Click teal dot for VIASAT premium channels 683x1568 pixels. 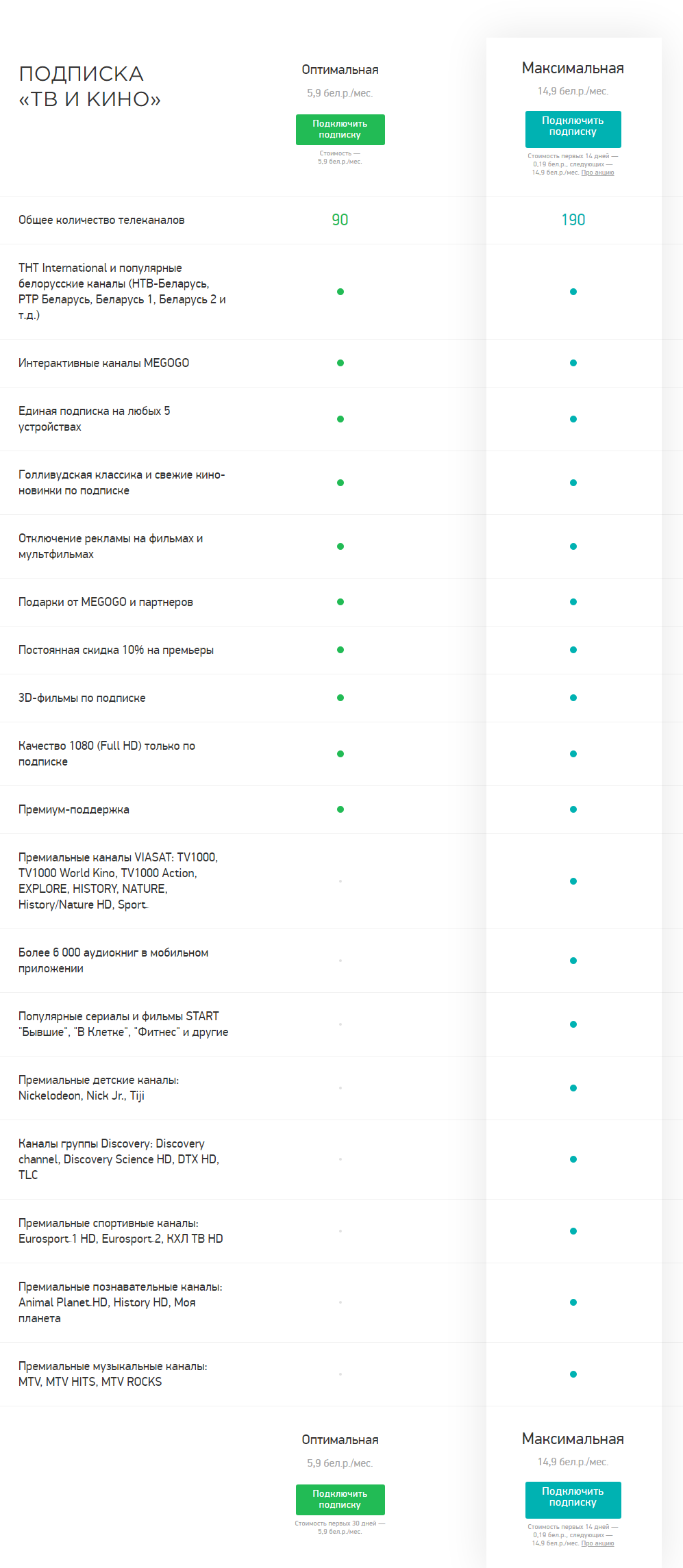(x=573, y=881)
